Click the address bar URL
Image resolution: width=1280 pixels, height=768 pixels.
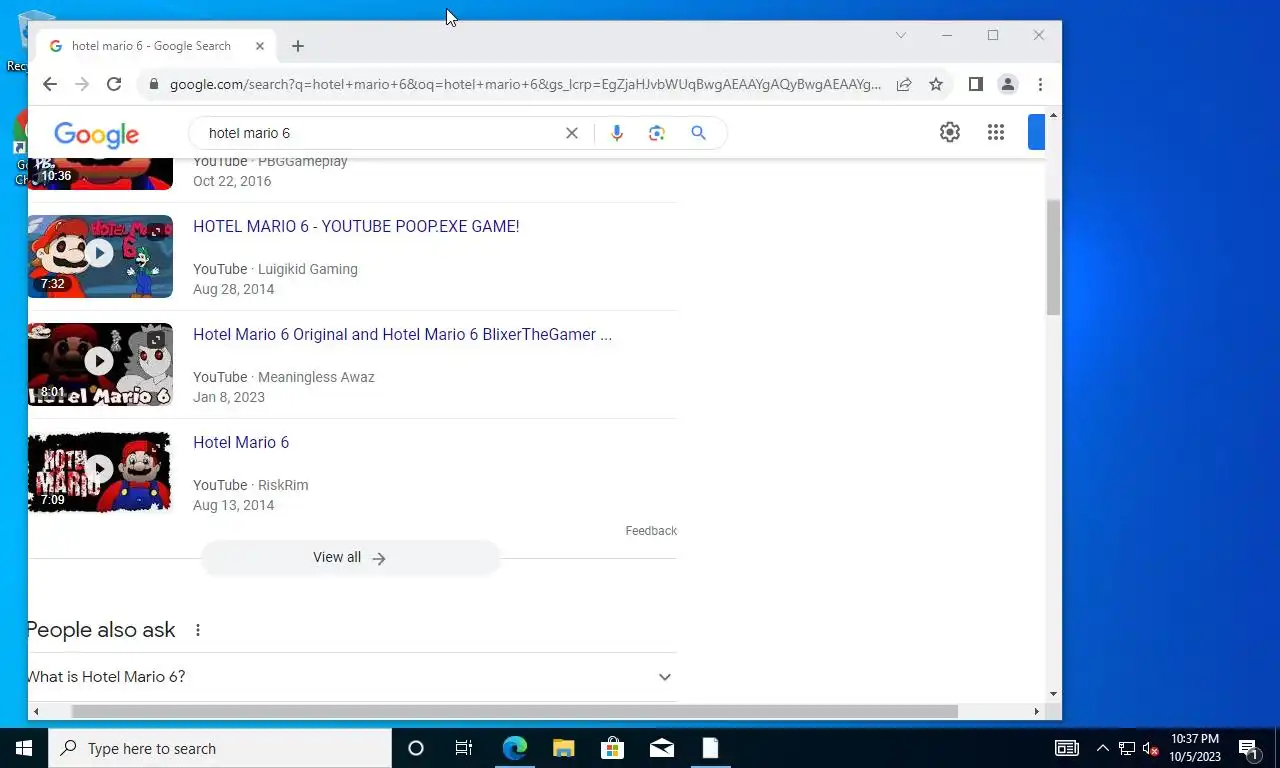[x=525, y=85]
